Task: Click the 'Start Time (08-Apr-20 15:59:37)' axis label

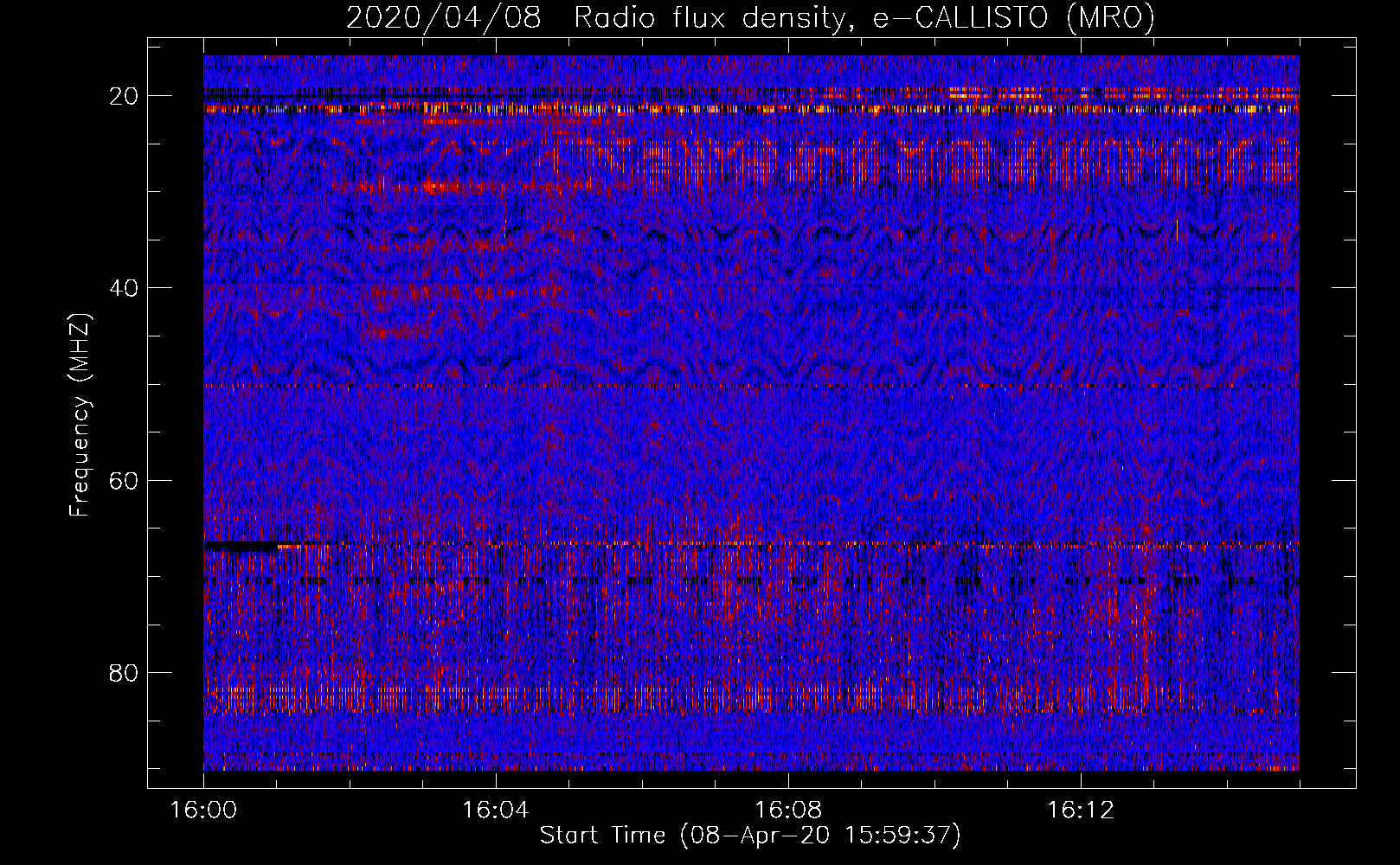Action: click(750, 836)
